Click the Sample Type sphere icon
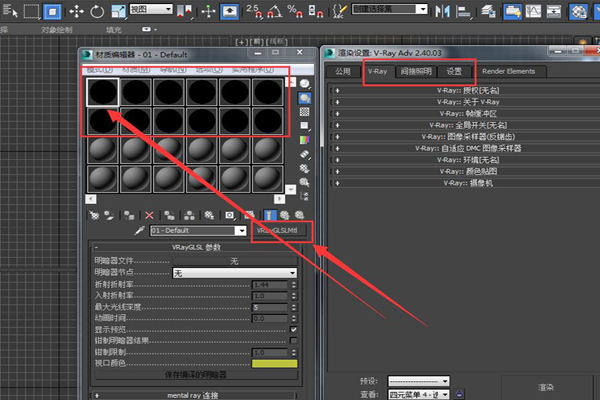600x400 pixels. point(304,85)
